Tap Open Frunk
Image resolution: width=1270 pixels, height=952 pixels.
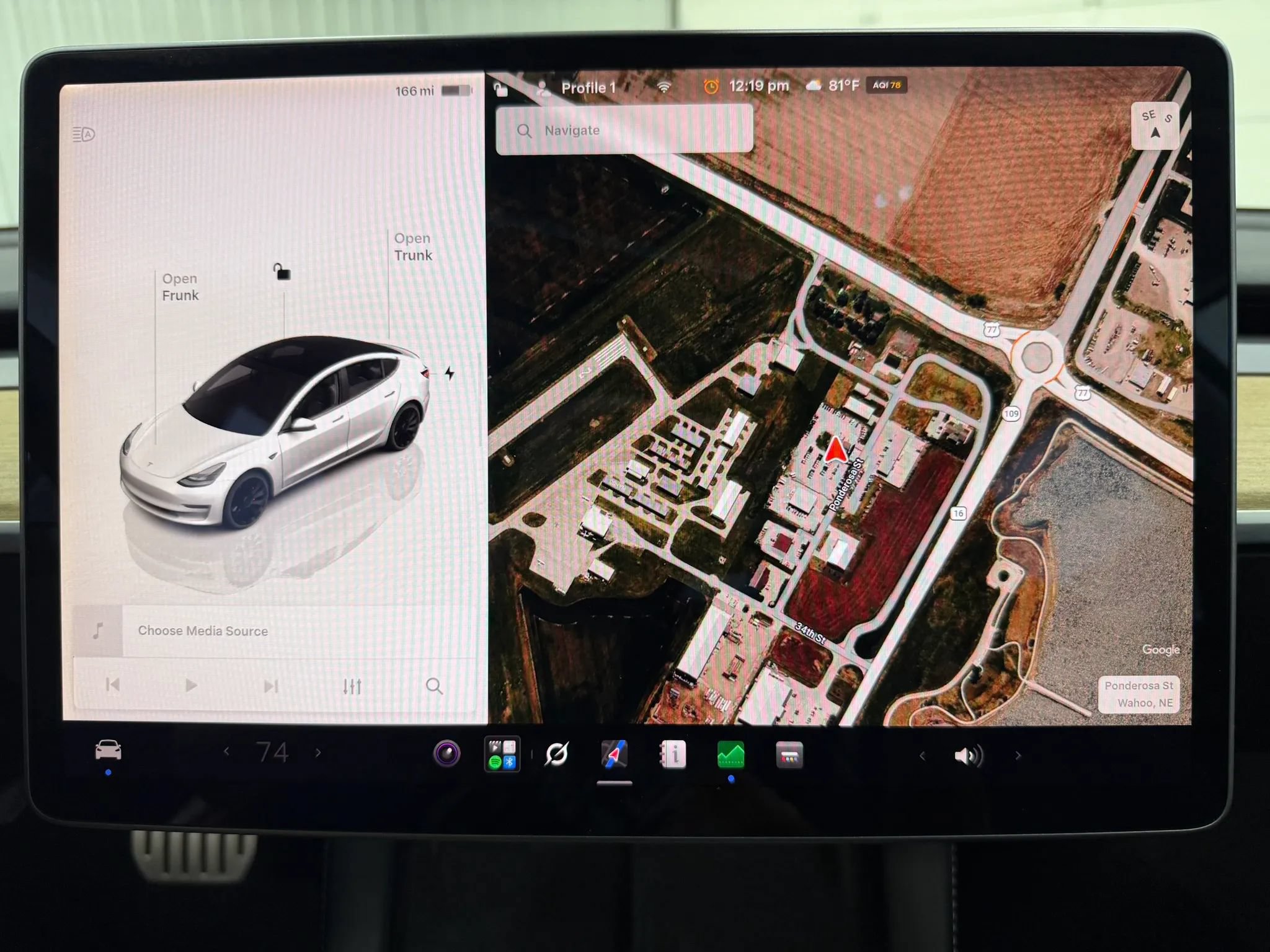click(180, 287)
